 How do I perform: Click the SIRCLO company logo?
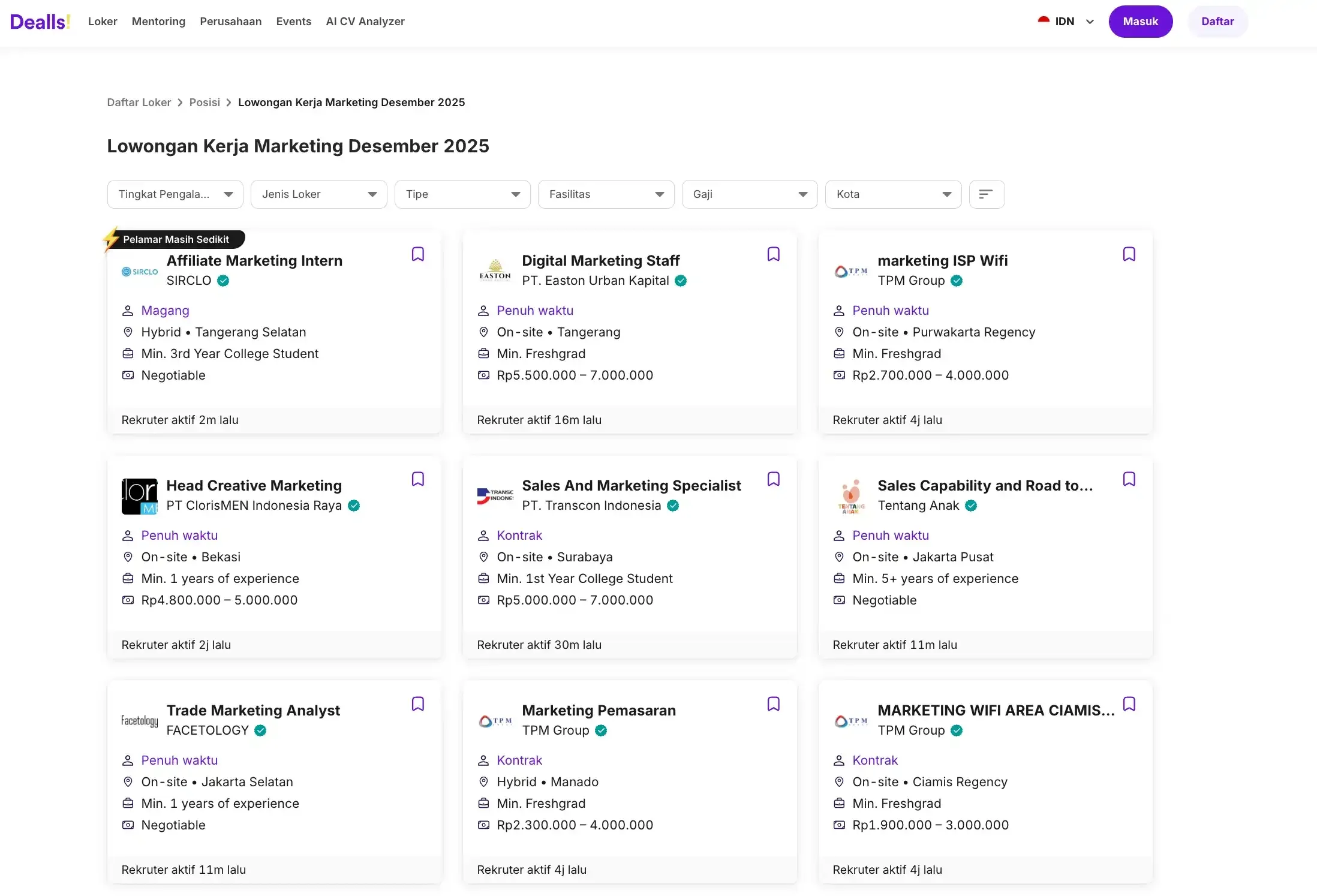pyautogui.click(x=139, y=272)
